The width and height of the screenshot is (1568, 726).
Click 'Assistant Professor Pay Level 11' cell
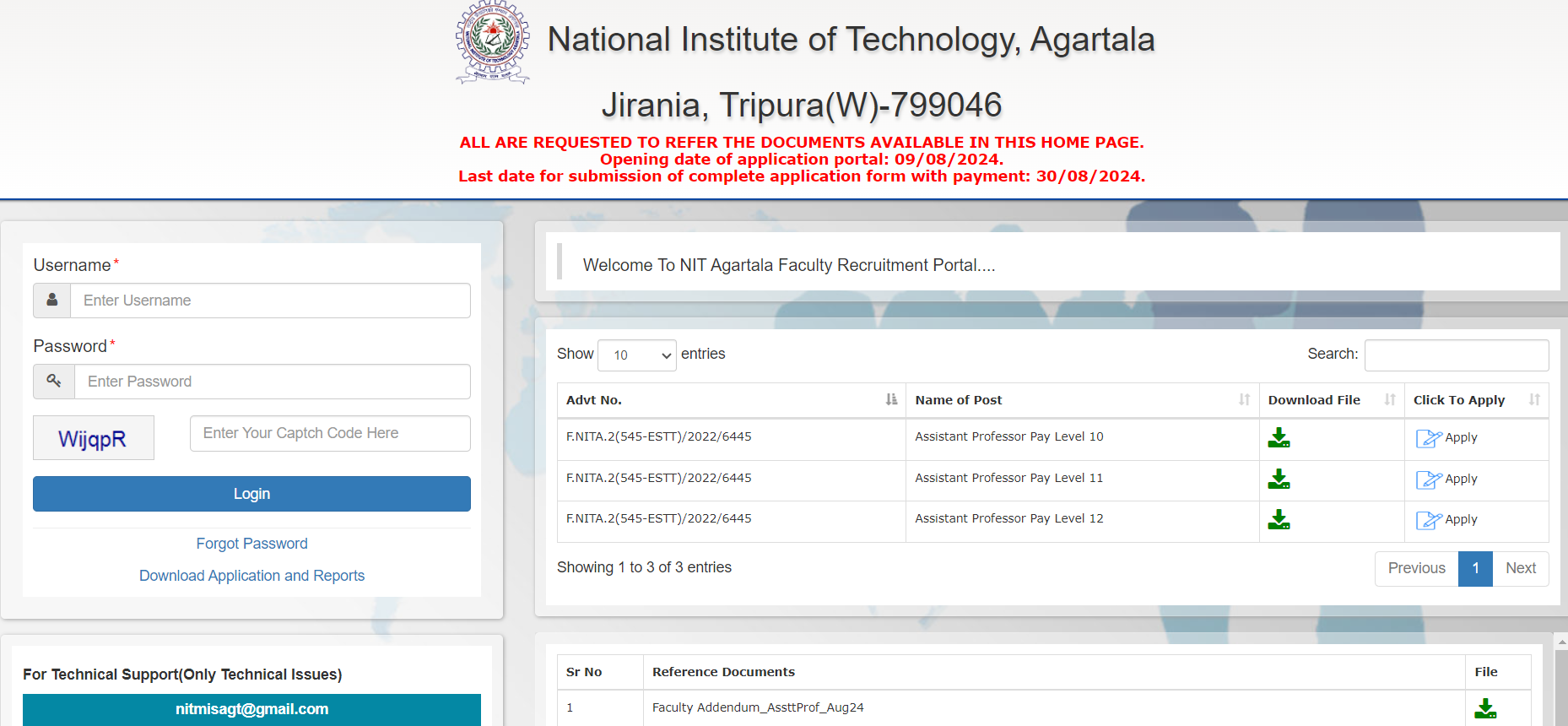[x=1083, y=479]
